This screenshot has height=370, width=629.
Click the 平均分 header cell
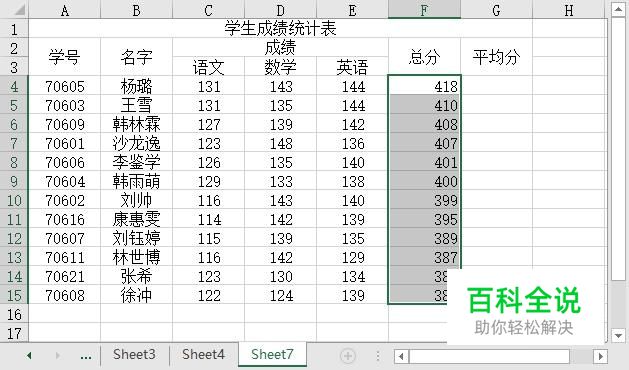point(497,57)
